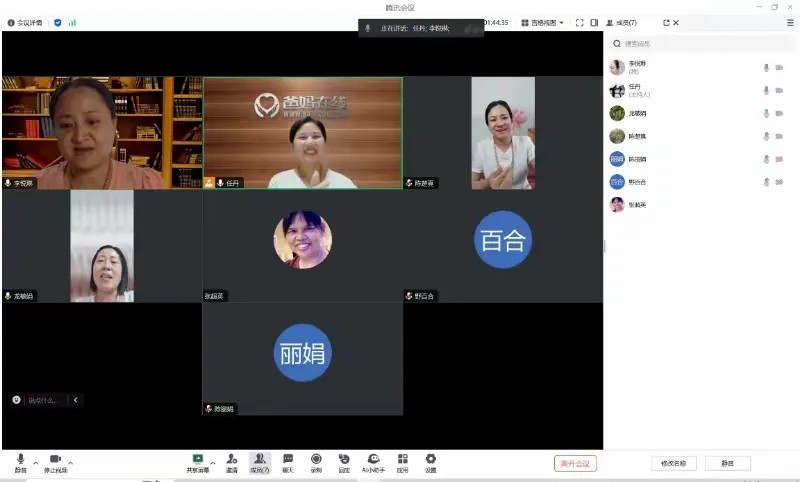This screenshot has height=482, width=800.
Task: Stop video using camera button
Action: coord(55,460)
